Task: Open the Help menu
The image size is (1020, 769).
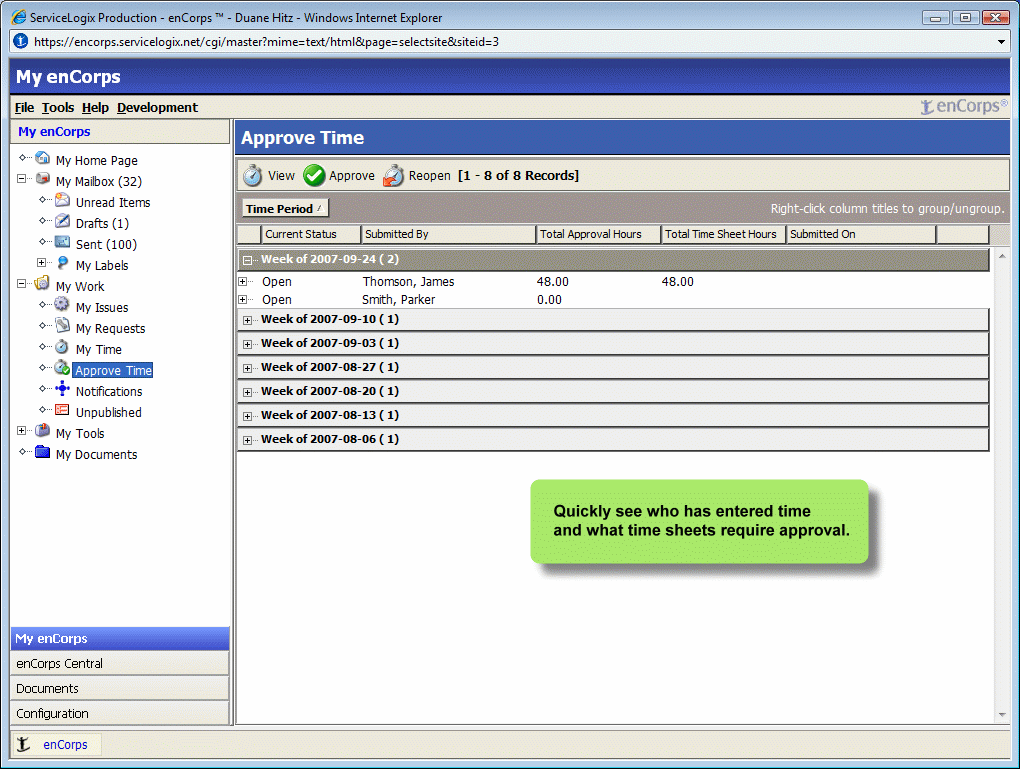Action: tap(95, 107)
